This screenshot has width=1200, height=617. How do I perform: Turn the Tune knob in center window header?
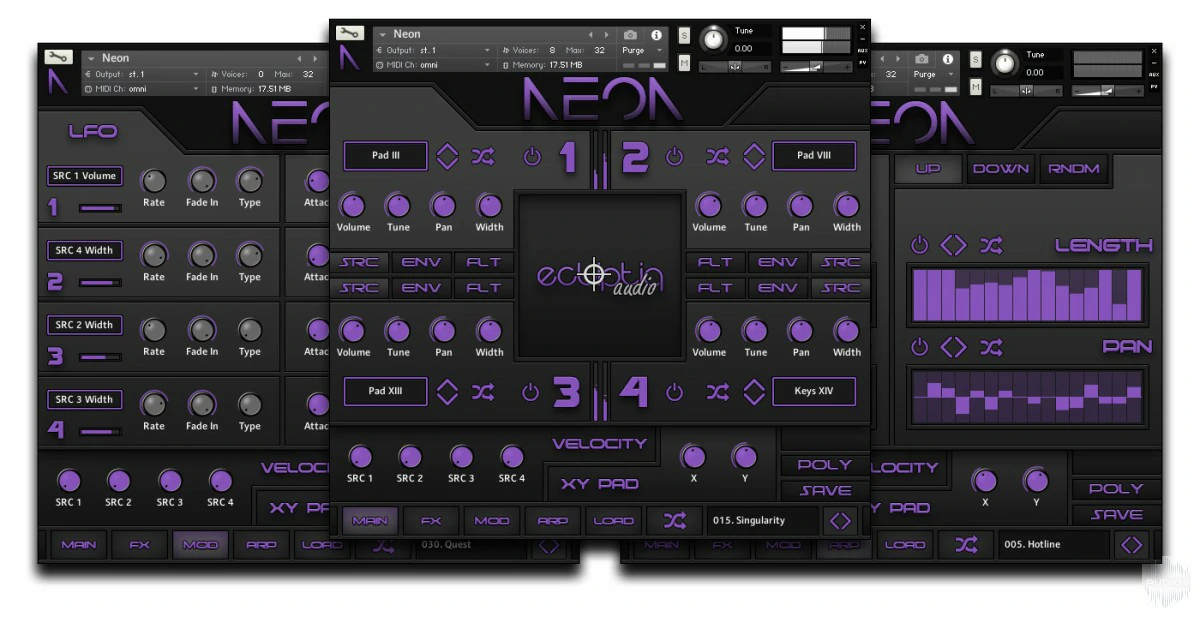713,38
